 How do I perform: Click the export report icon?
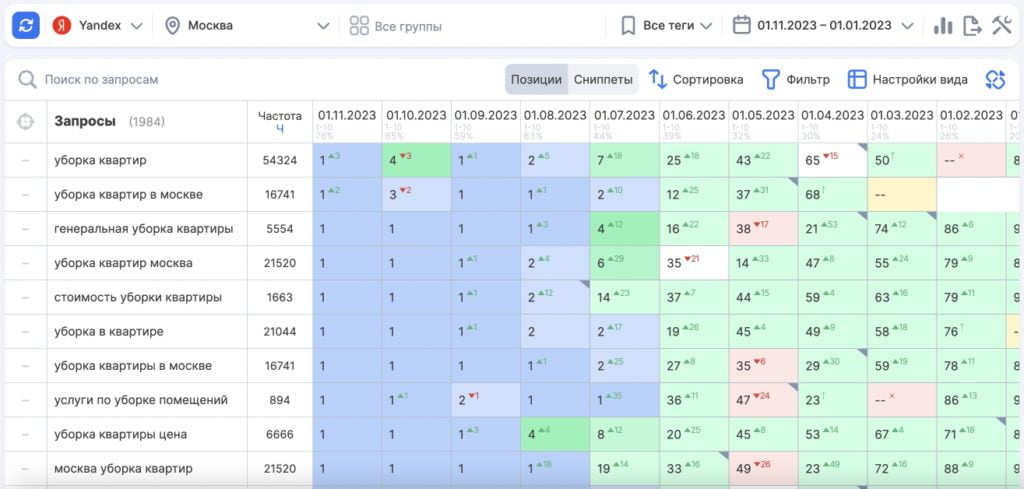pos(971,26)
